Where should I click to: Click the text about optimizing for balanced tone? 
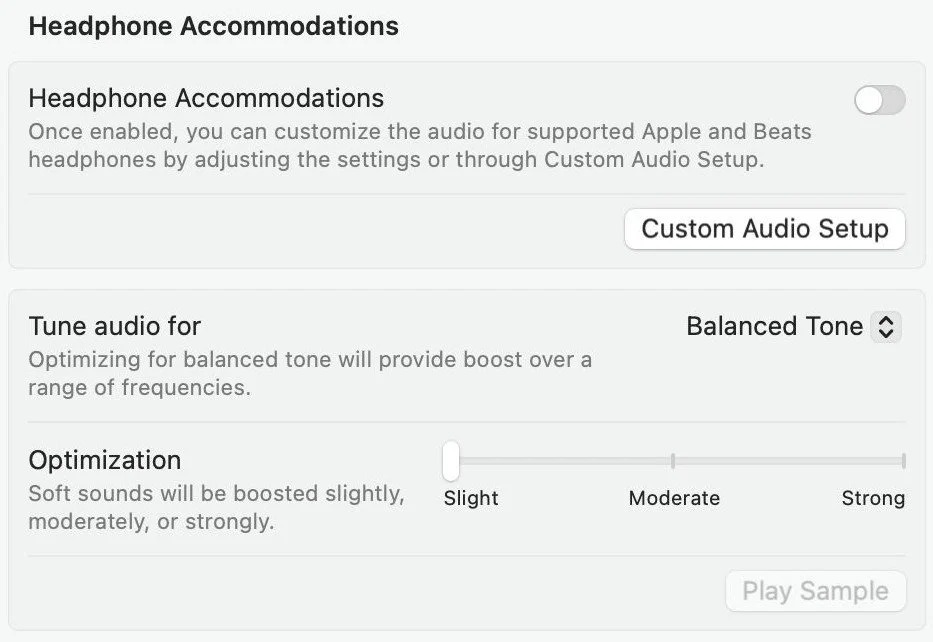310,373
